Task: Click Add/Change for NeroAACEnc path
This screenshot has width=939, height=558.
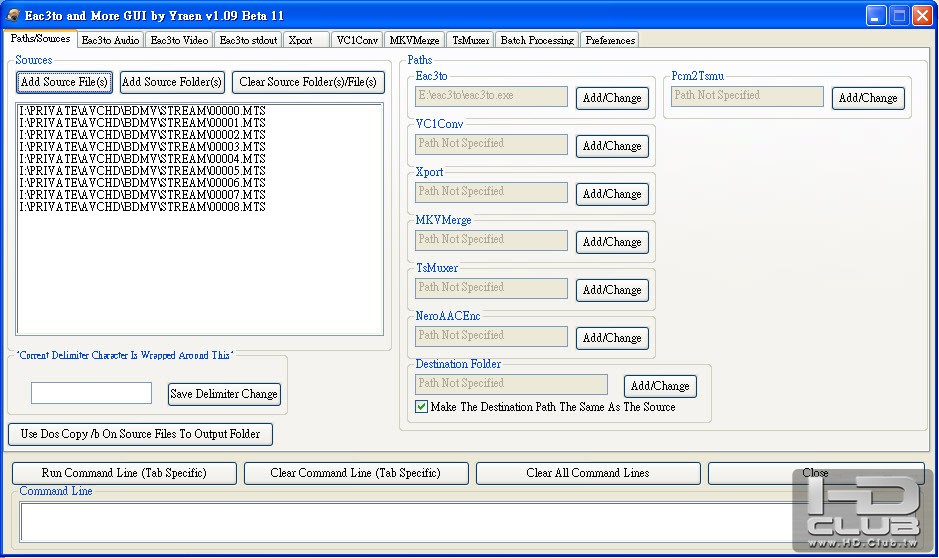Action: [612, 338]
